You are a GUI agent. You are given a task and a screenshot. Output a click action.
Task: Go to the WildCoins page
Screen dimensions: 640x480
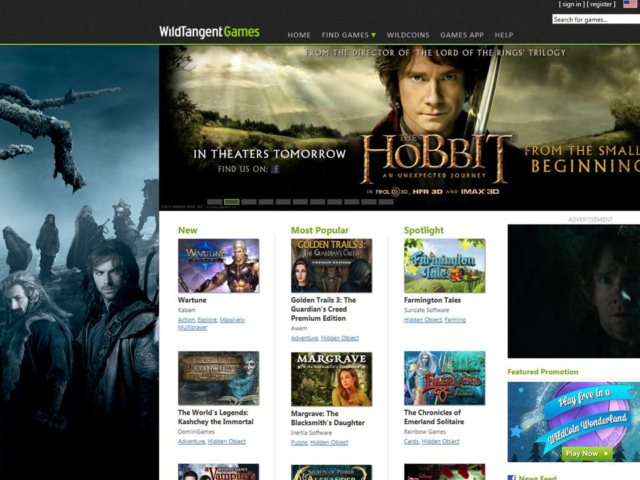pos(408,35)
